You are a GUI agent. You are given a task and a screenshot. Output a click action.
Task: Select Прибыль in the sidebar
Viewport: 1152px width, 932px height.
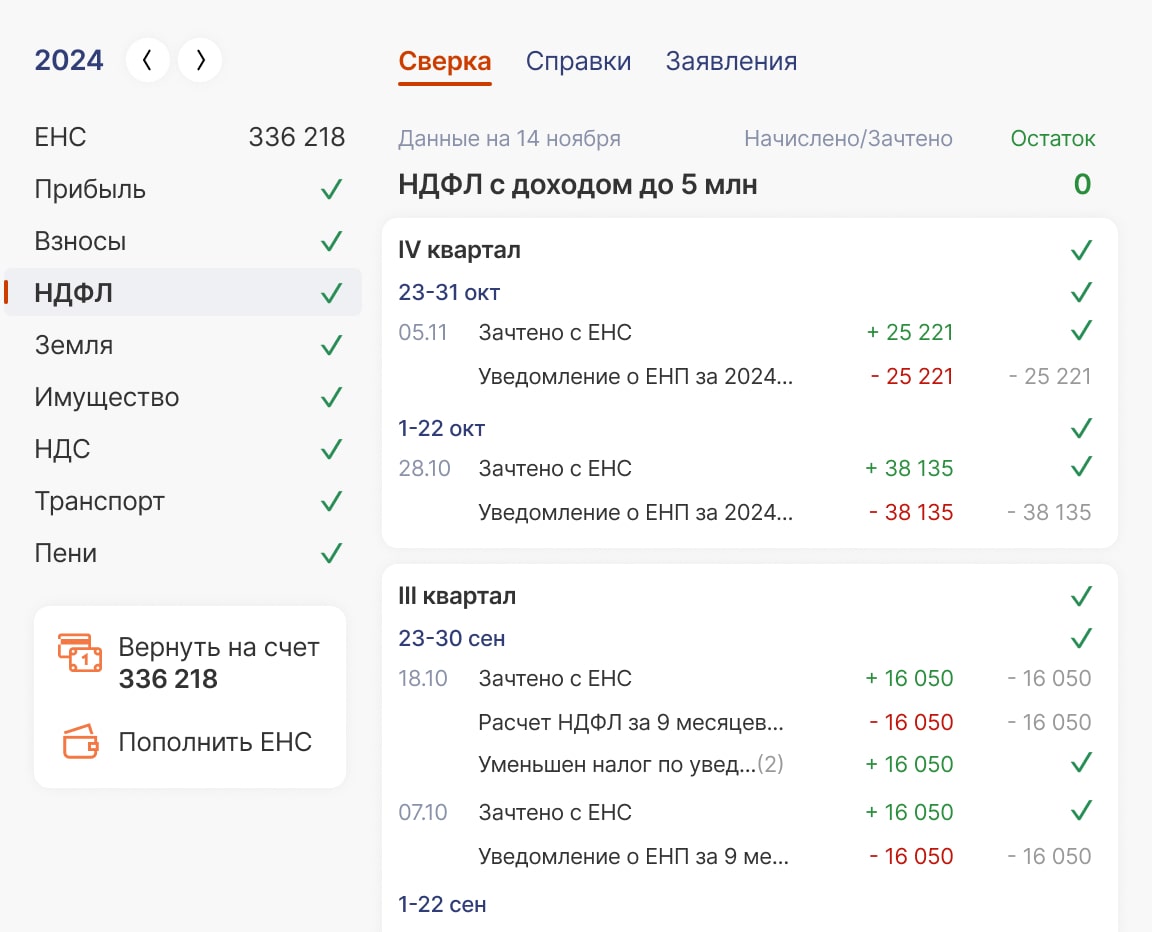coord(190,189)
